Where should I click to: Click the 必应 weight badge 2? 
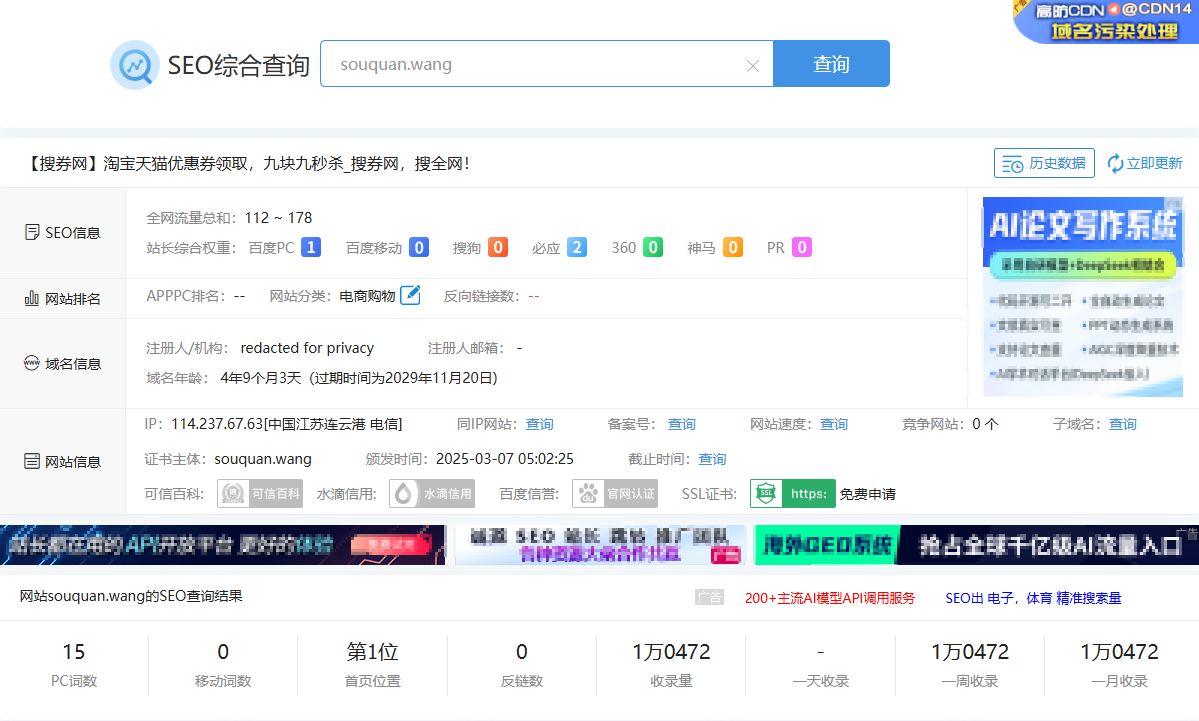click(577, 247)
